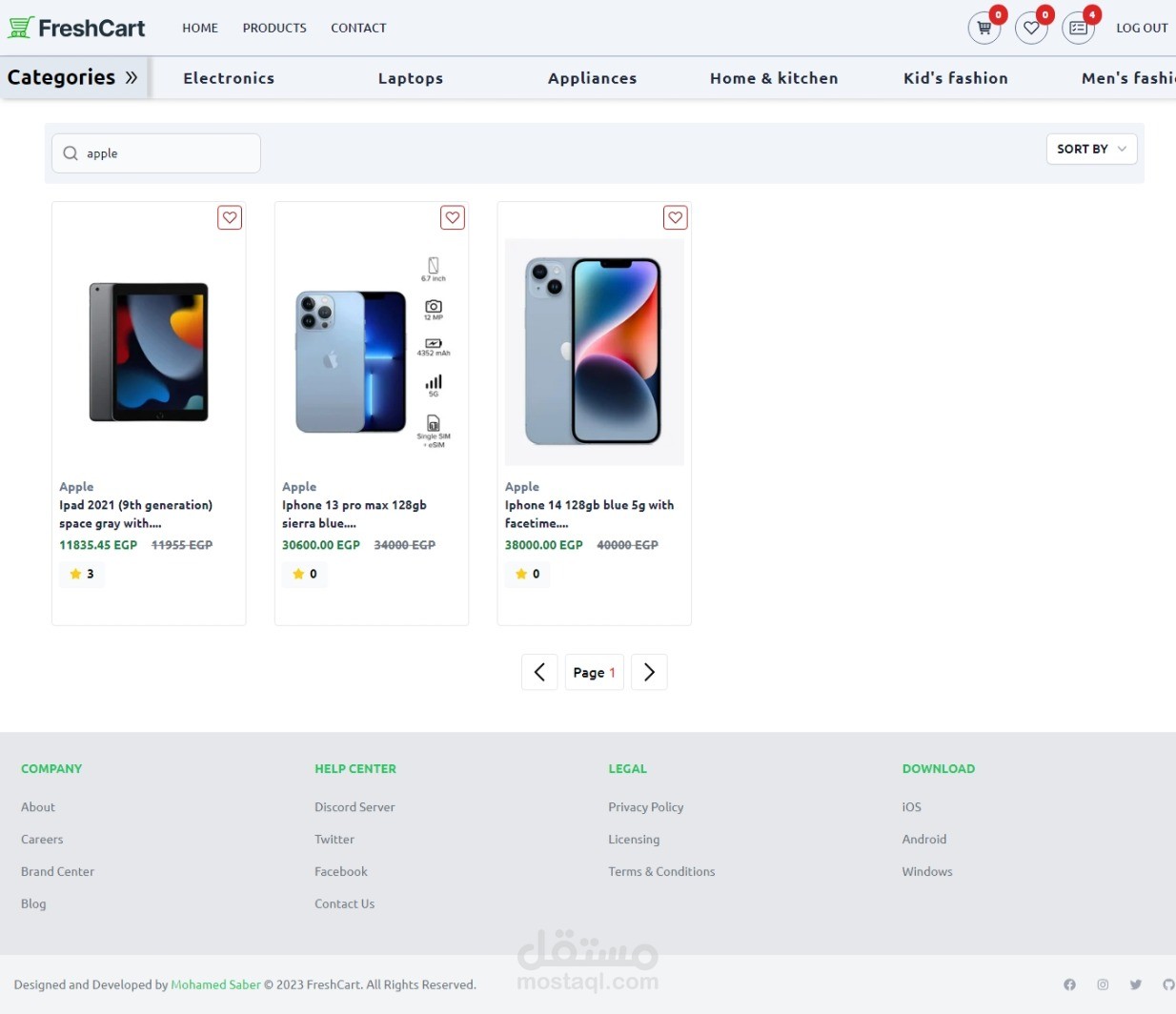Click the Categories heading label
This screenshot has height=1014, width=1176.
pyautogui.click(x=61, y=77)
